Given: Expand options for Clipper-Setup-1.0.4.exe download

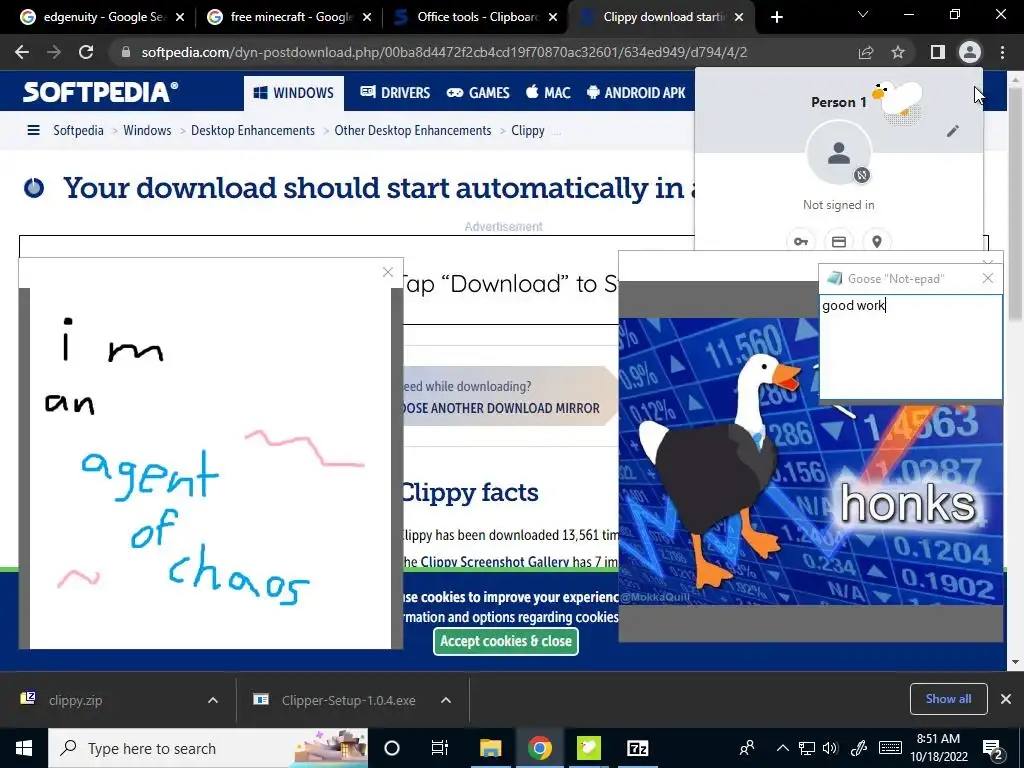Looking at the screenshot, I should pyautogui.click(x=446, y=700).
